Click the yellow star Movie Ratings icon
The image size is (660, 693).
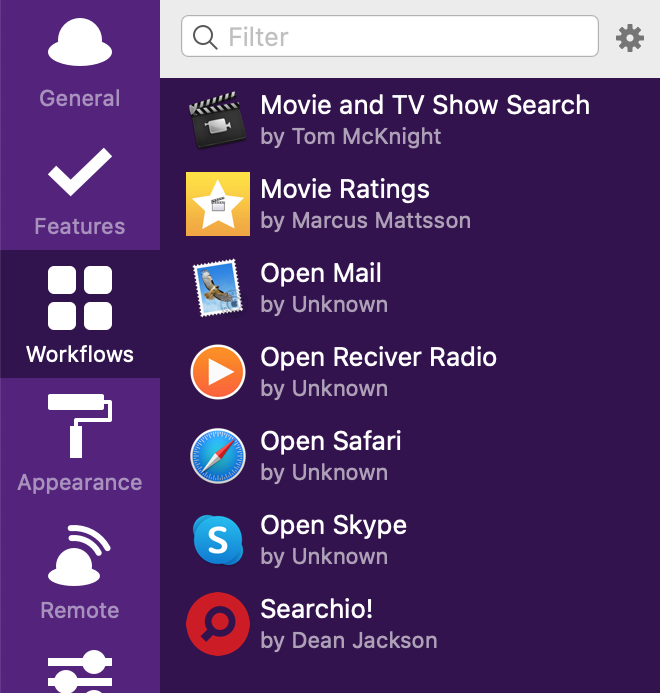(217, 204)
